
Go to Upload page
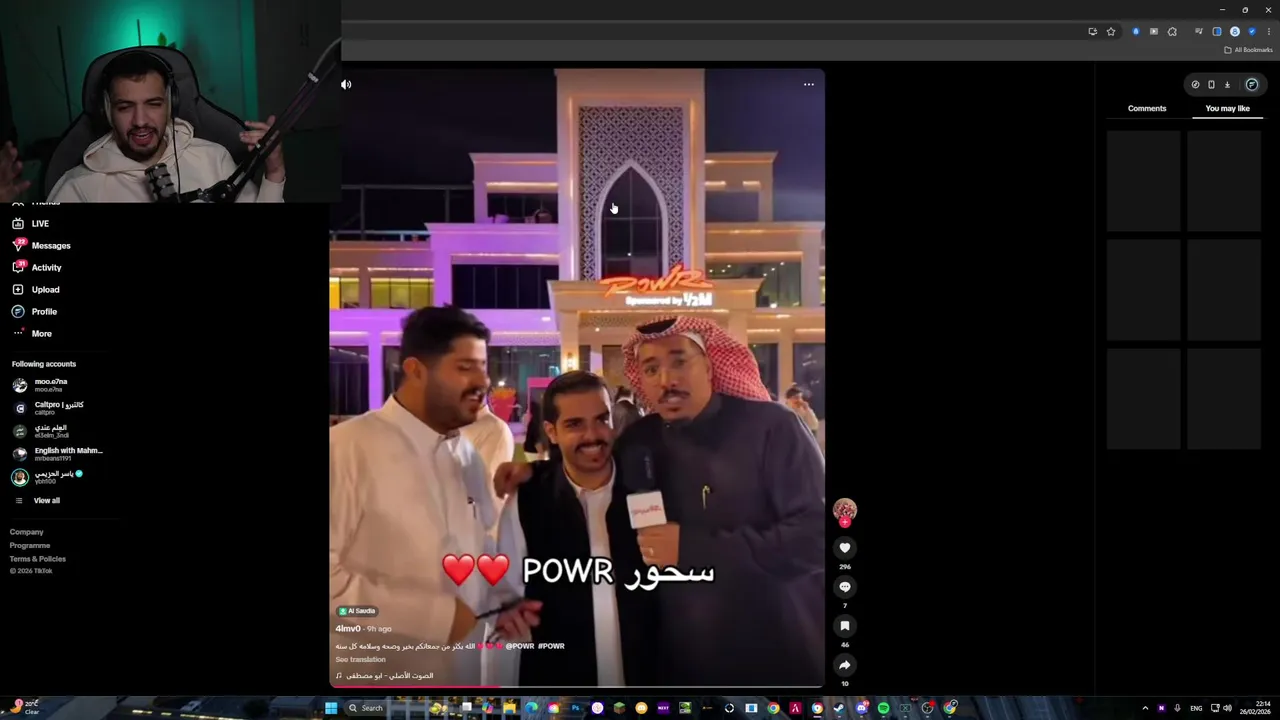[x=35, y=289]
